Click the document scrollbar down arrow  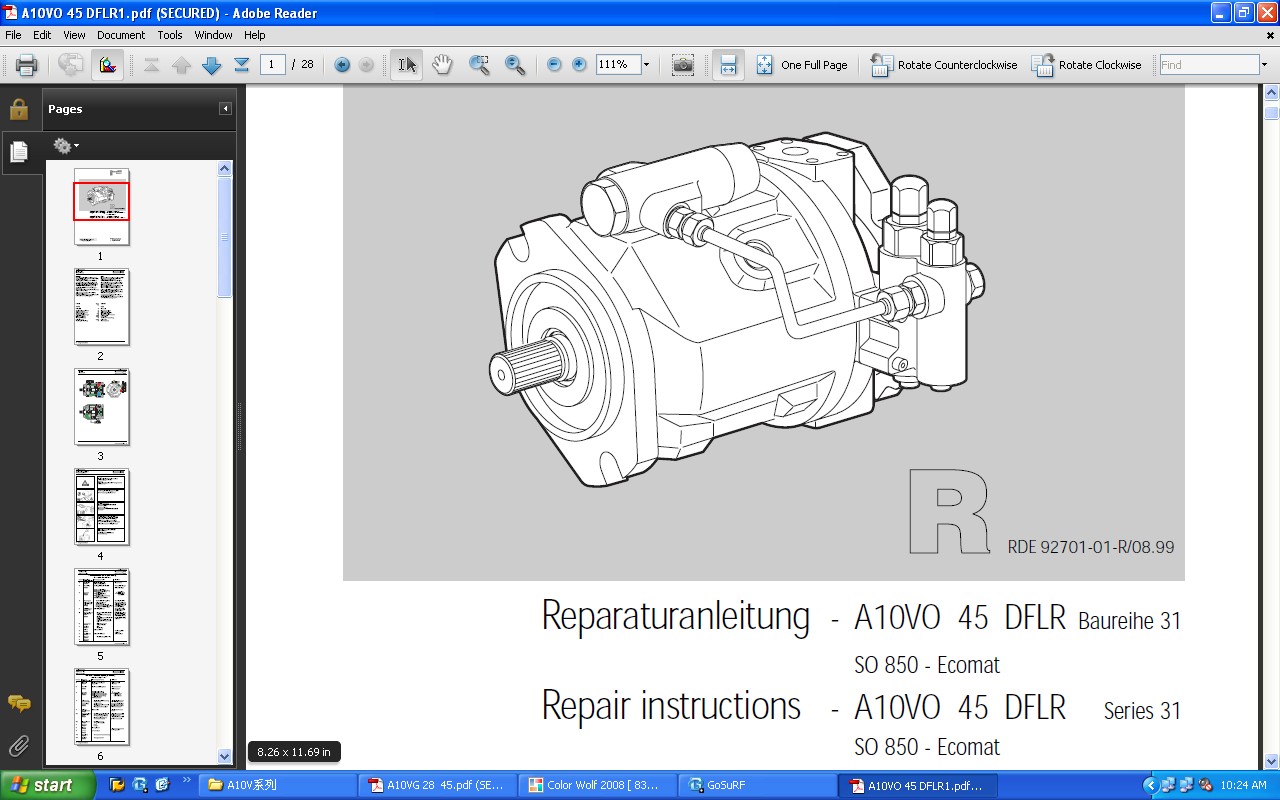click(1272, 761)
